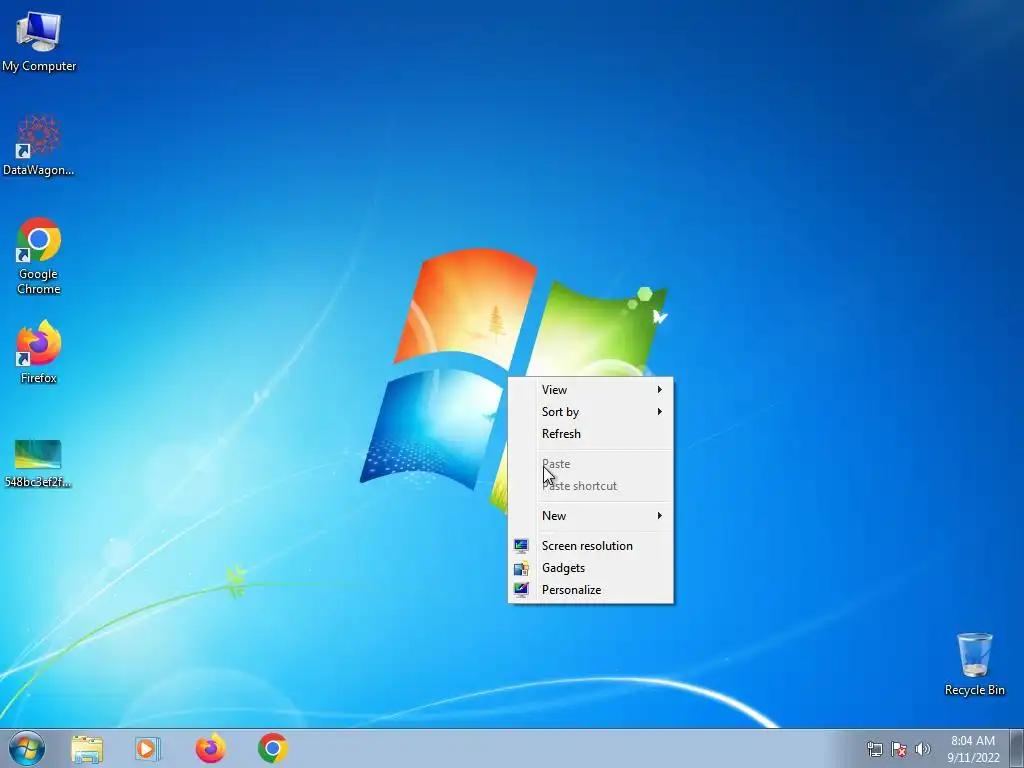The image size is (1024, 768).
Task: Open the Action Center flag icon
Action: coord(899,749)
